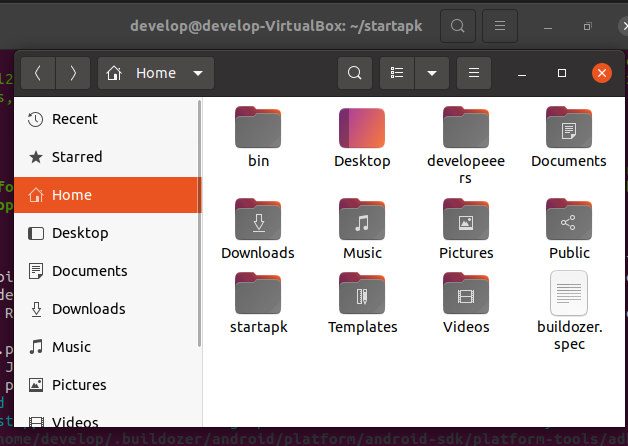The height and width of the screenshot is (446, 628).
Task: Select Home in the sidebar
Action: pos(107,195)
